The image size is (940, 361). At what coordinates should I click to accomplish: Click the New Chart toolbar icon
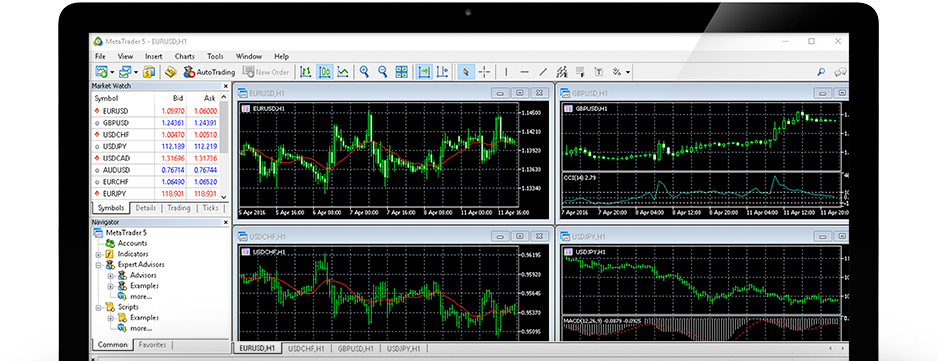click(101, 72)
